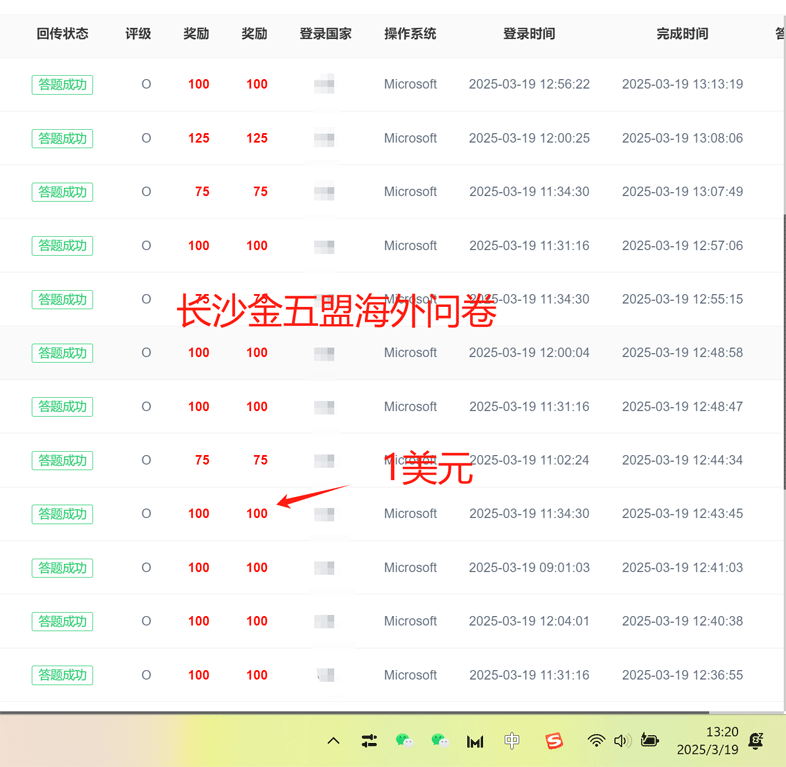This screenshot has height=767, width=786.
Task: Click Microsoft cell in 12:48:58 row
Action: pos(410,353)
